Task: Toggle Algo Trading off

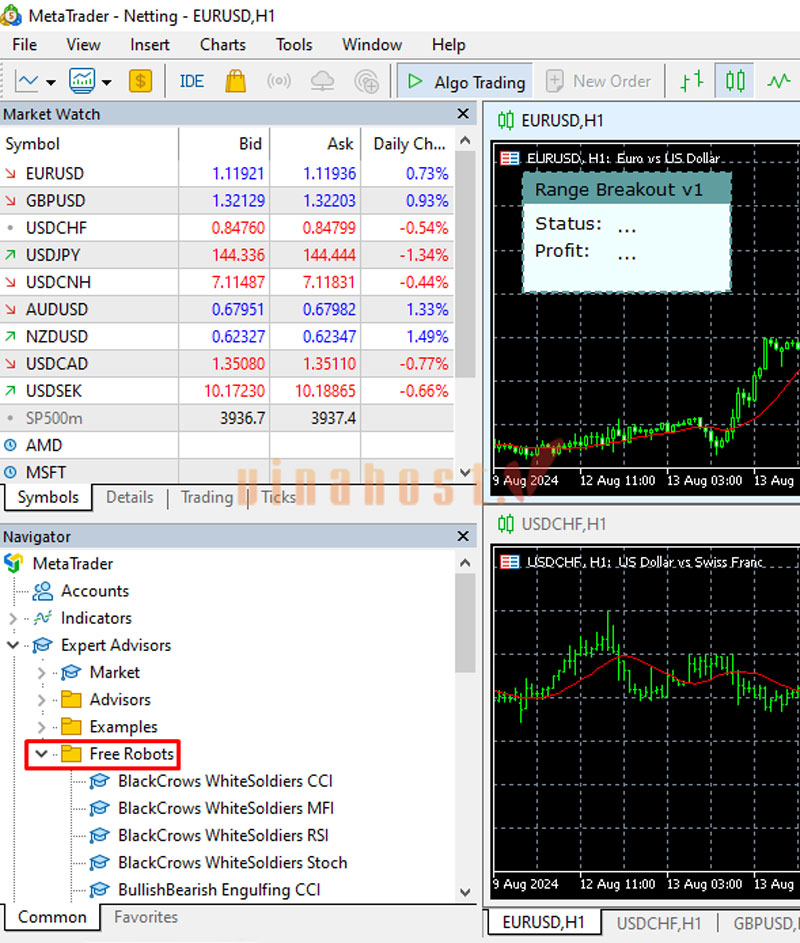Action: [478, 81]
